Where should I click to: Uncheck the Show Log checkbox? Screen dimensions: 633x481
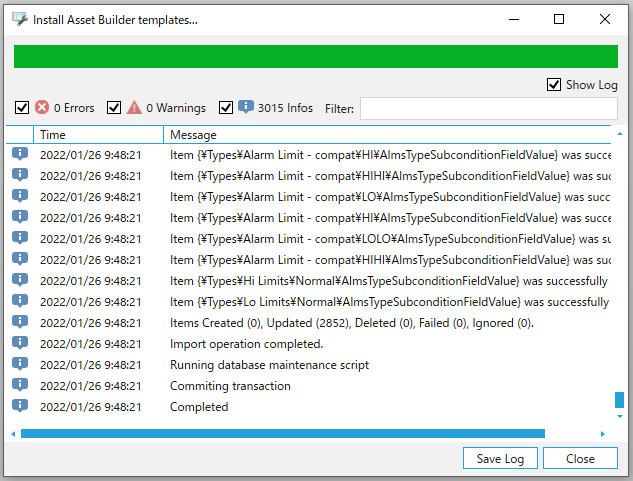554,85
